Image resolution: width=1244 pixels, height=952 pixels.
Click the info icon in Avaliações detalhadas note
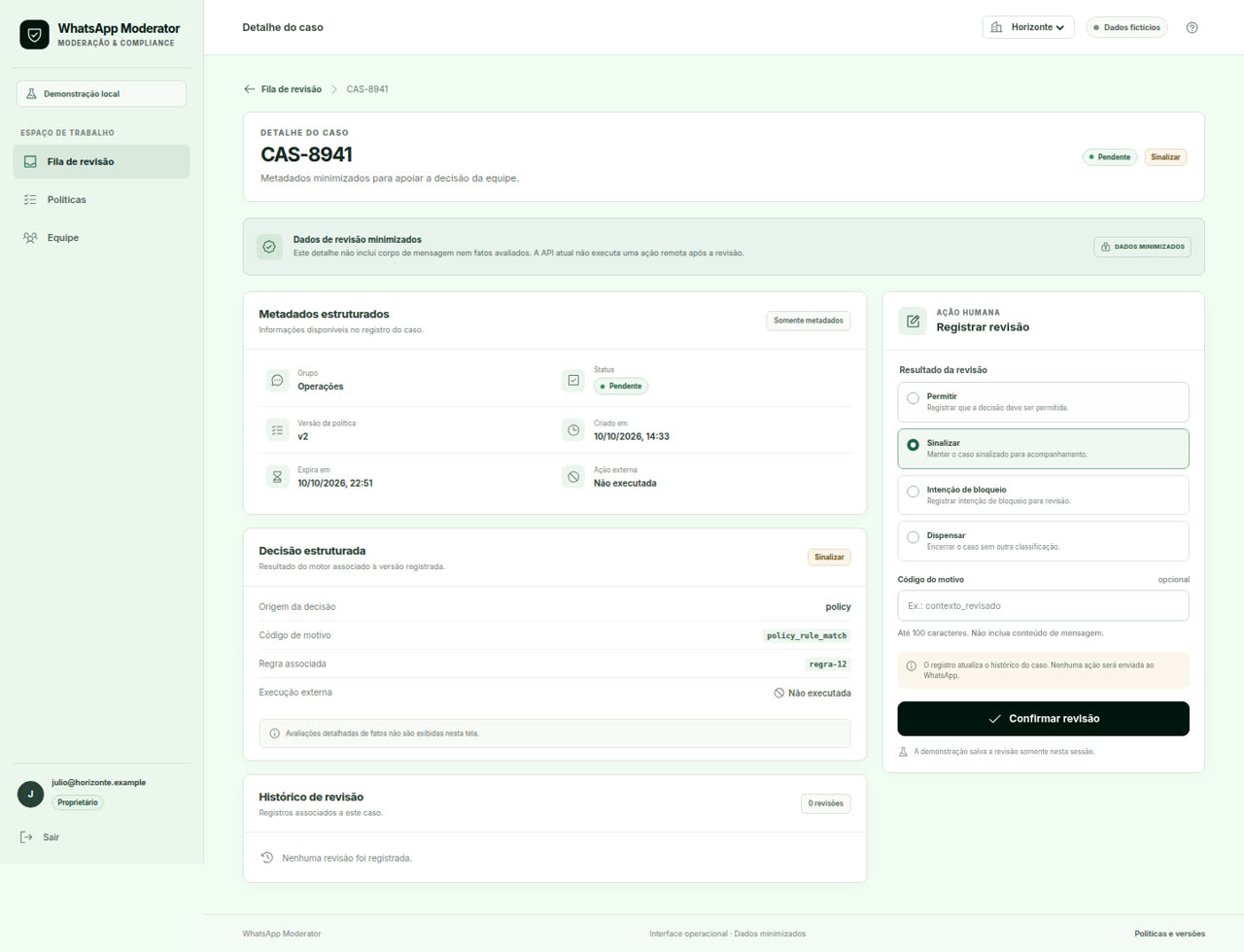(x=274, y=733)
